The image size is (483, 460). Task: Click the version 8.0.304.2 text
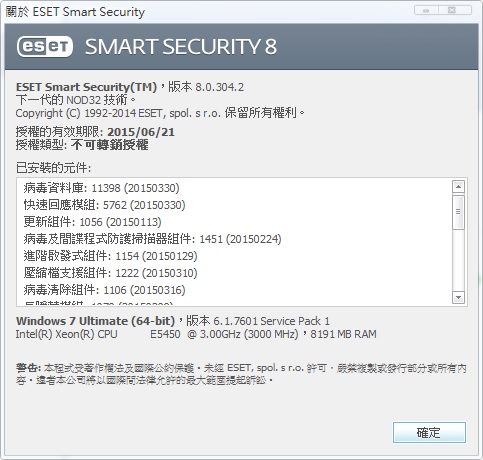[219, 87]
